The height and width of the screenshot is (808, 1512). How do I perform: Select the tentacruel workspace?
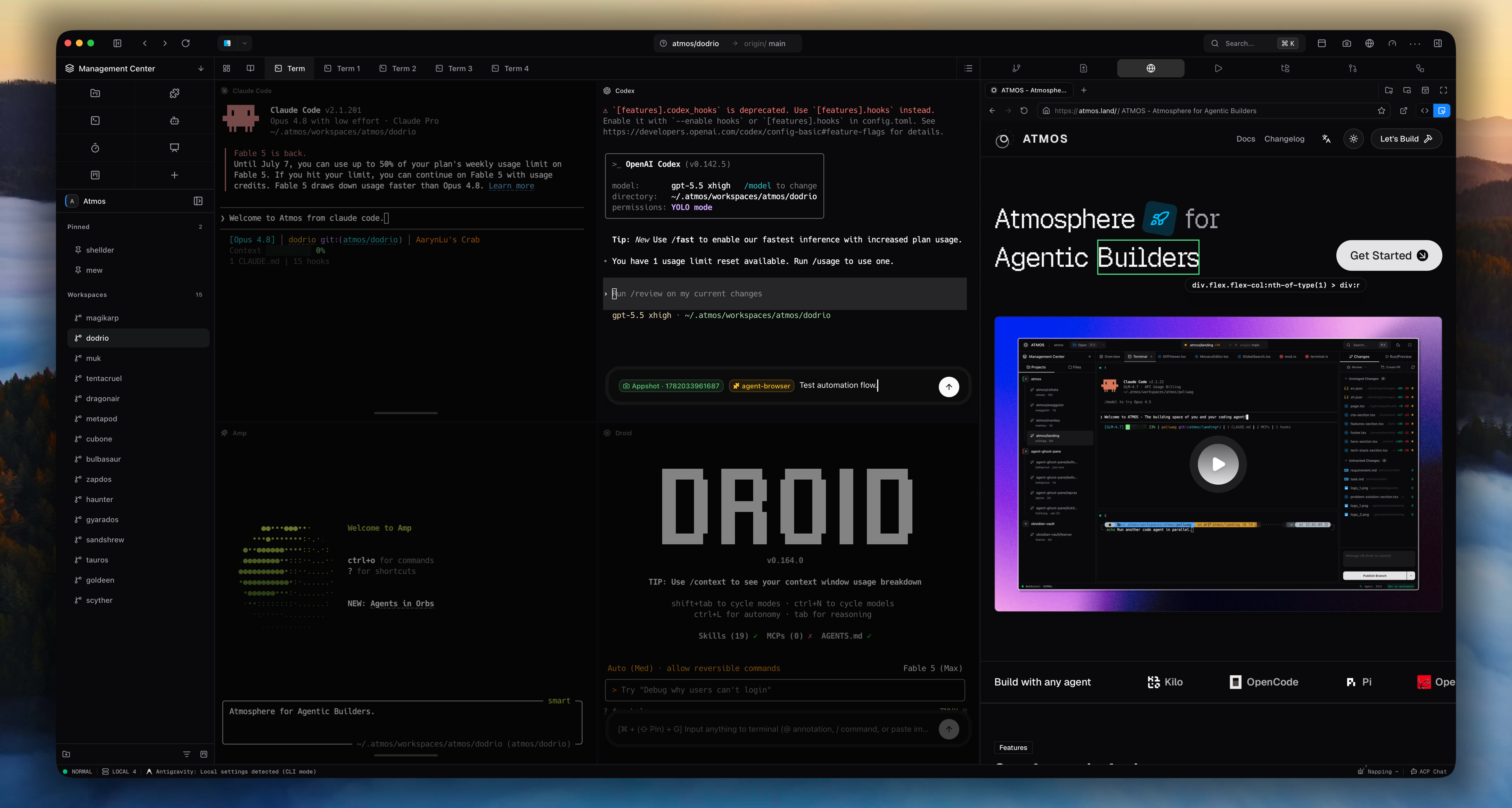point(138,378)
